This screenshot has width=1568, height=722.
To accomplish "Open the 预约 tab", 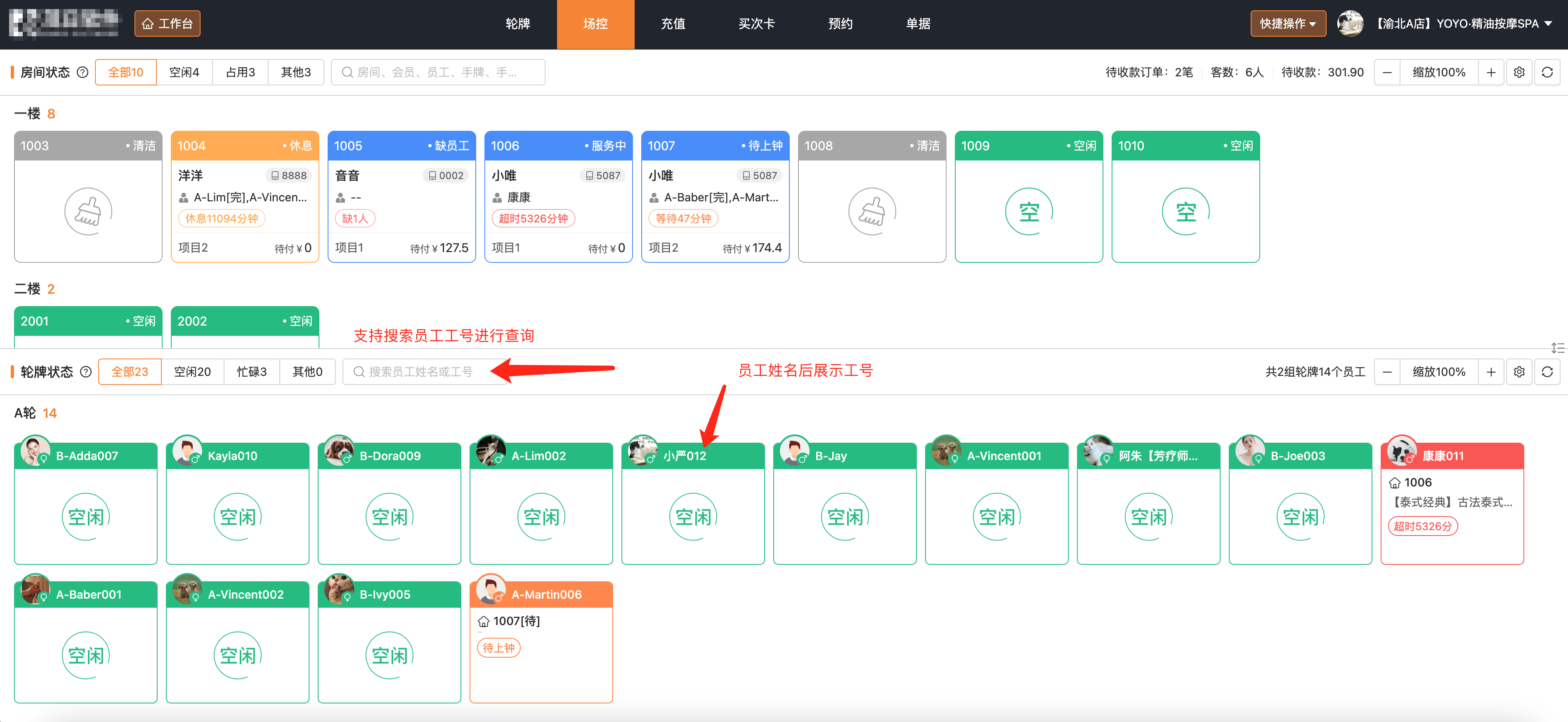I will (840, 24).
